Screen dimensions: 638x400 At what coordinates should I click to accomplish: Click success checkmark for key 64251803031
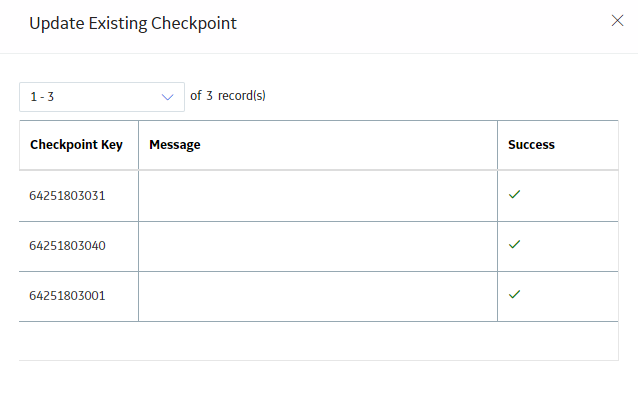pyautogui.click(x=514, y=195)
